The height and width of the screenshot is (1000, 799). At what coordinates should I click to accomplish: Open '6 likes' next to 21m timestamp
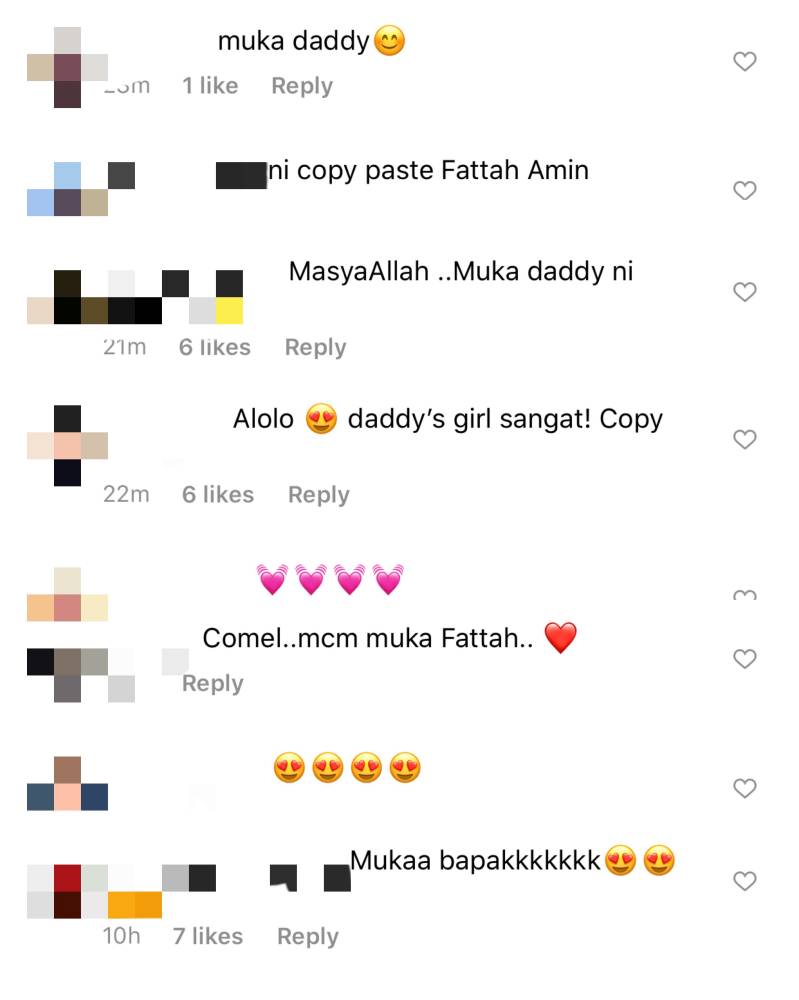[214, 347]
